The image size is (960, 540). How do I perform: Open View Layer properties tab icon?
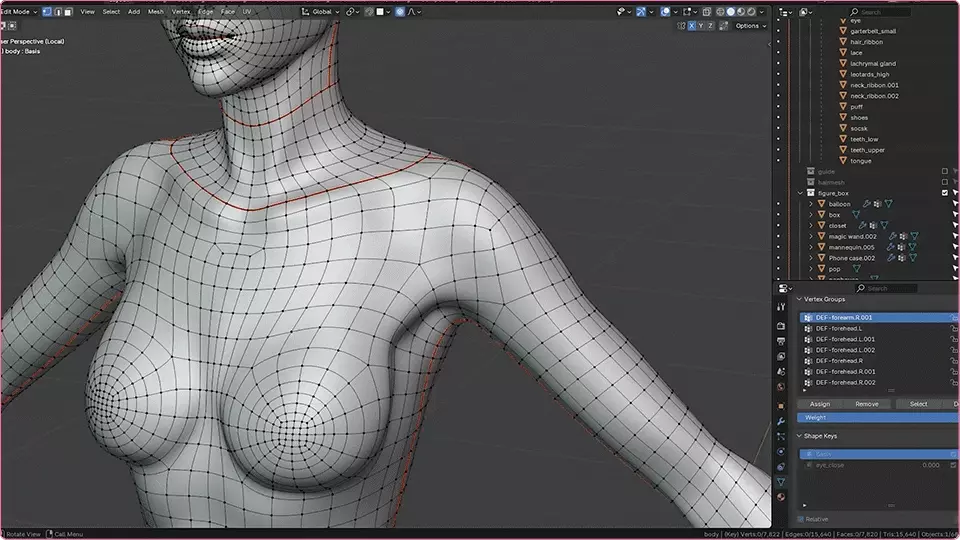click(x=781, y=356)
